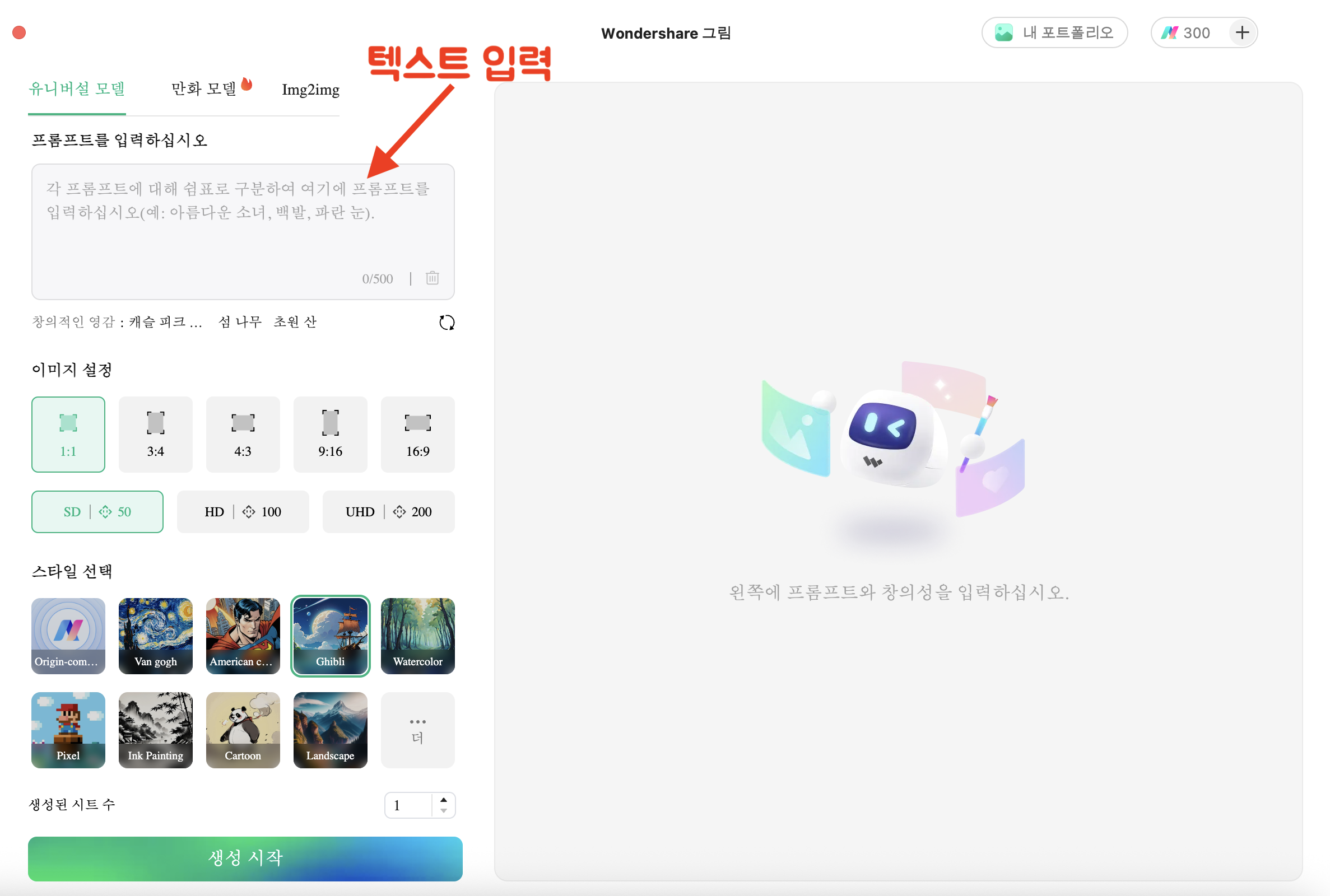The height and width of the screenshot is (896, 1330).
Task: Show more styles with 더 button
Action: (418, 730)
